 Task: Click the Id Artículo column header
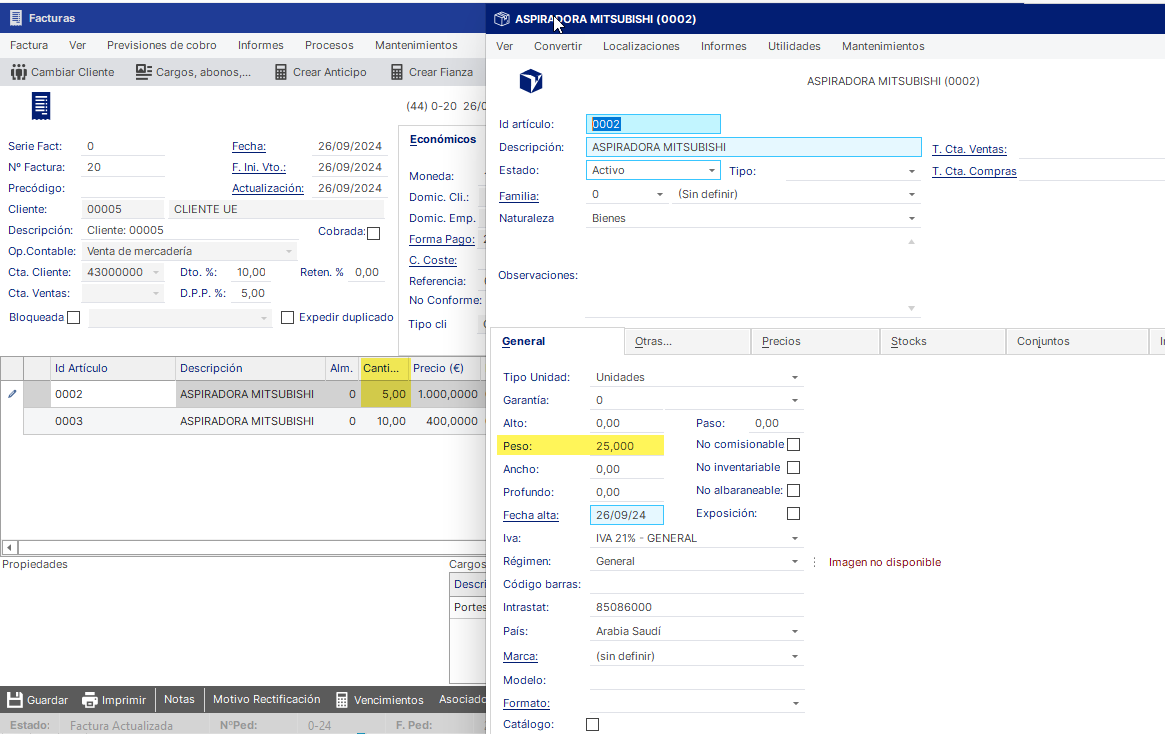[112, 368]
